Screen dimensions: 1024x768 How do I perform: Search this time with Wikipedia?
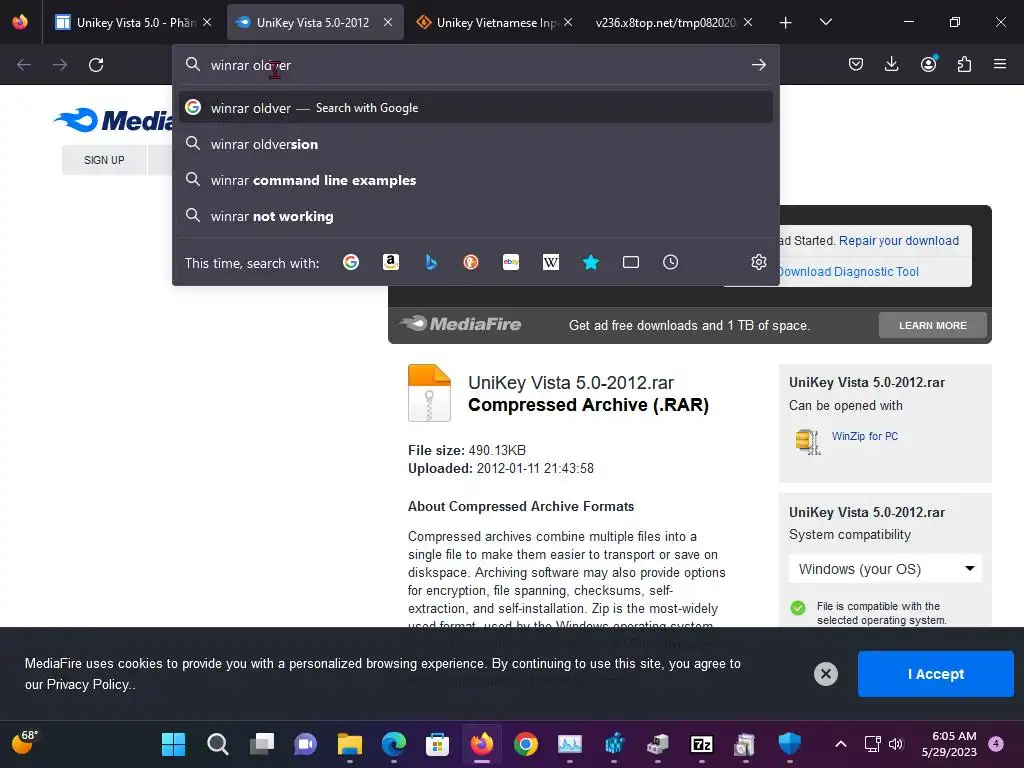551,263
